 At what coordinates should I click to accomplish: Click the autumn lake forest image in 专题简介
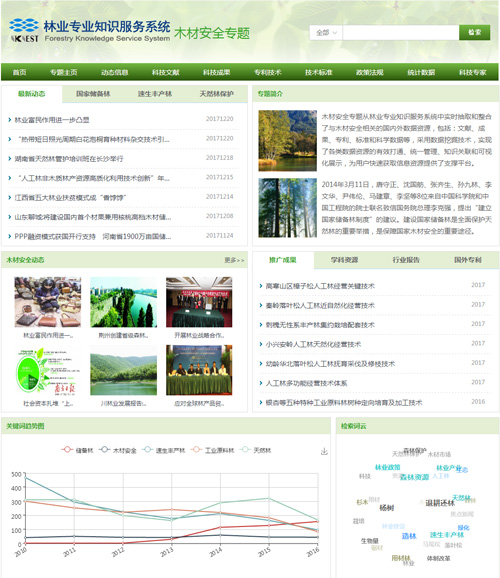click(x=287, y=140)
